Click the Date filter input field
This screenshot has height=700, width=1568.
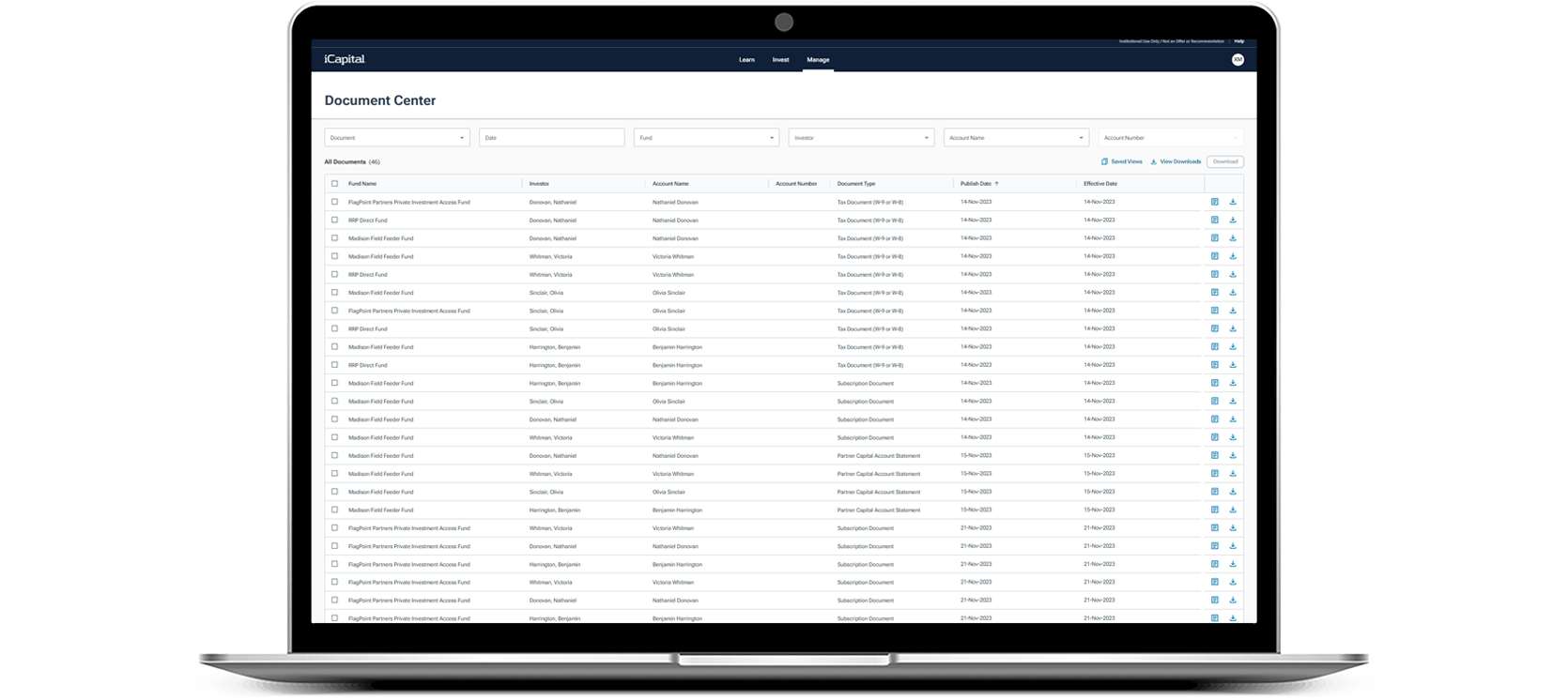click(551, 138)
